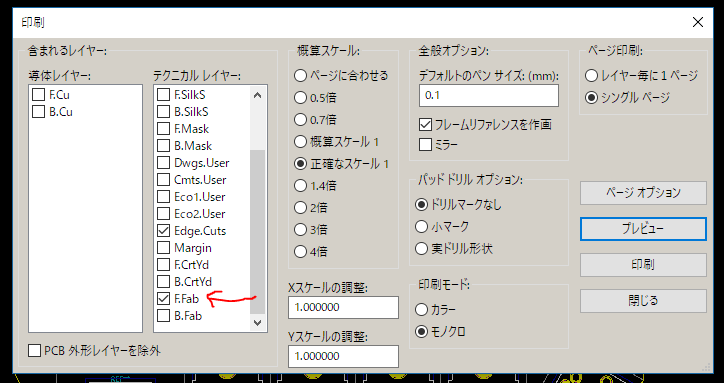Viewport: 724px width, 383px height.
Task: Click the technical layers scrollbar thumb
Action: click(258, 231)
